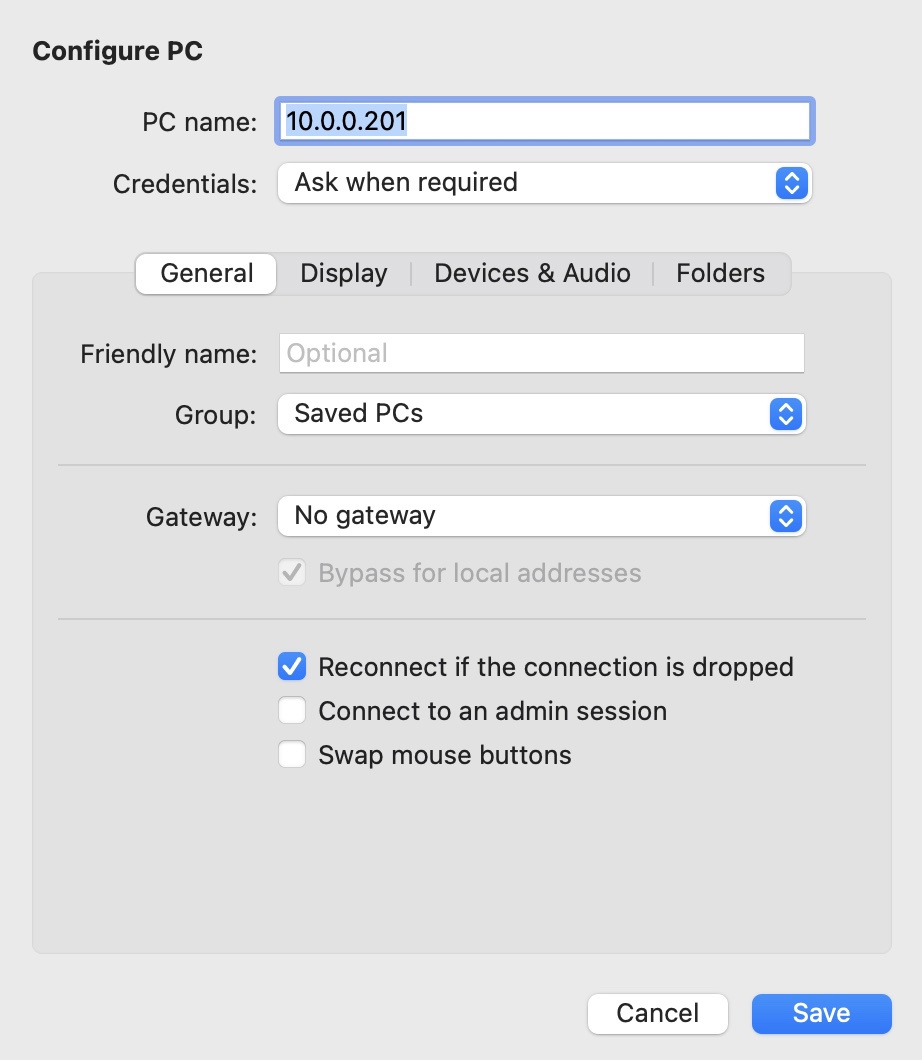Open the Devices & Audio tab

tap(532, 274)
